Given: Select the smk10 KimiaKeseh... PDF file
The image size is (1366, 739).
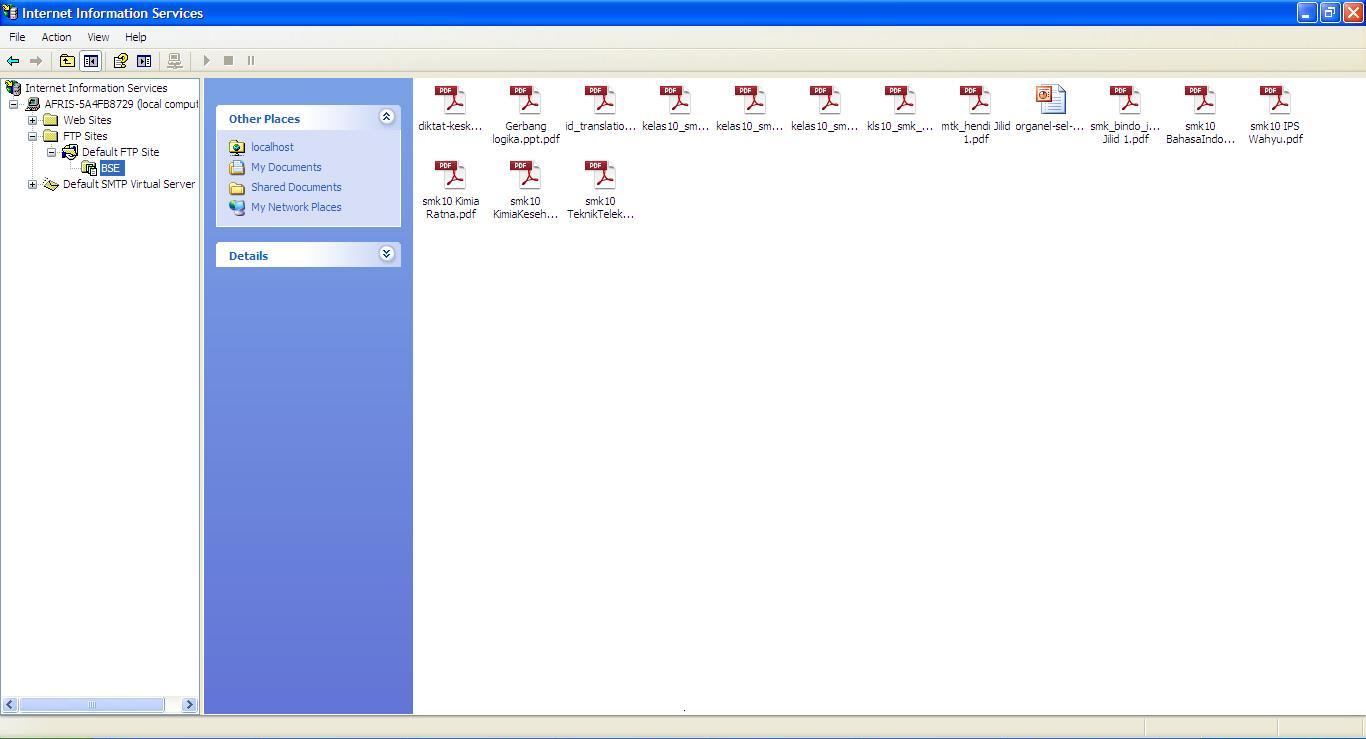Looking at the screenshot, I should coord(526,189).
